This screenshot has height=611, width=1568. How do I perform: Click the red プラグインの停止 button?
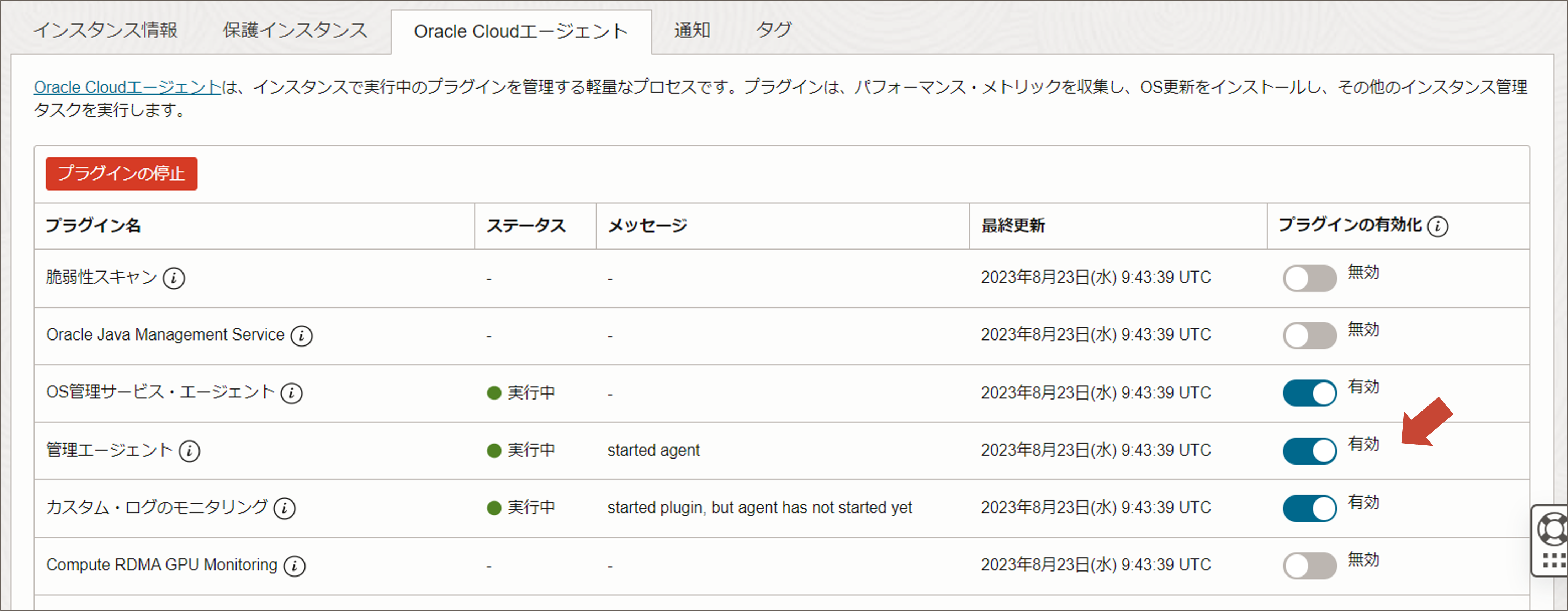point(121,174)
